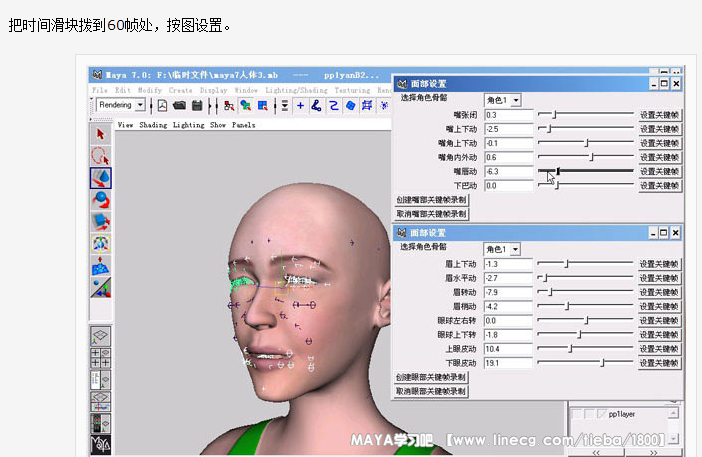Click Select by object type icon

click(245, 106)
